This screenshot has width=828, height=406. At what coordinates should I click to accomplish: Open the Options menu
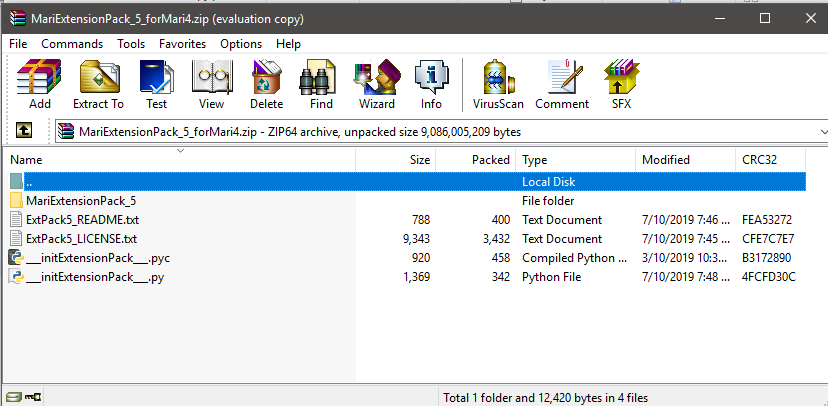pos(241,44)
